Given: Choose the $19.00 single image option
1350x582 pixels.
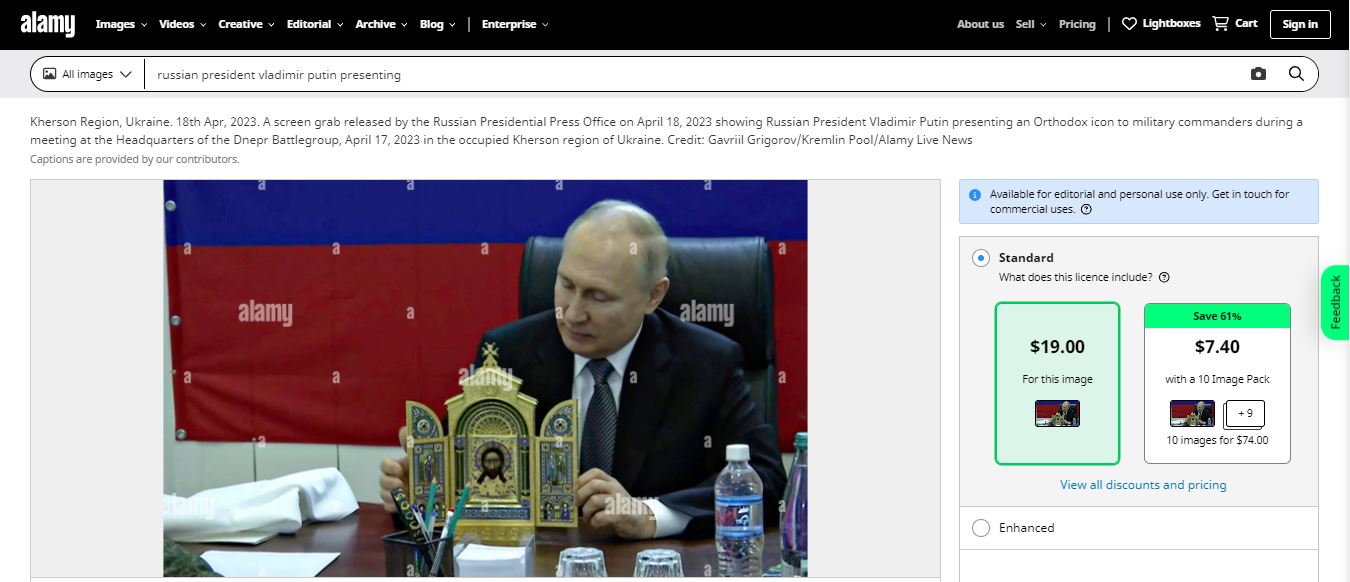Looking at the screenshot, I should click(x=1057, y=384).
